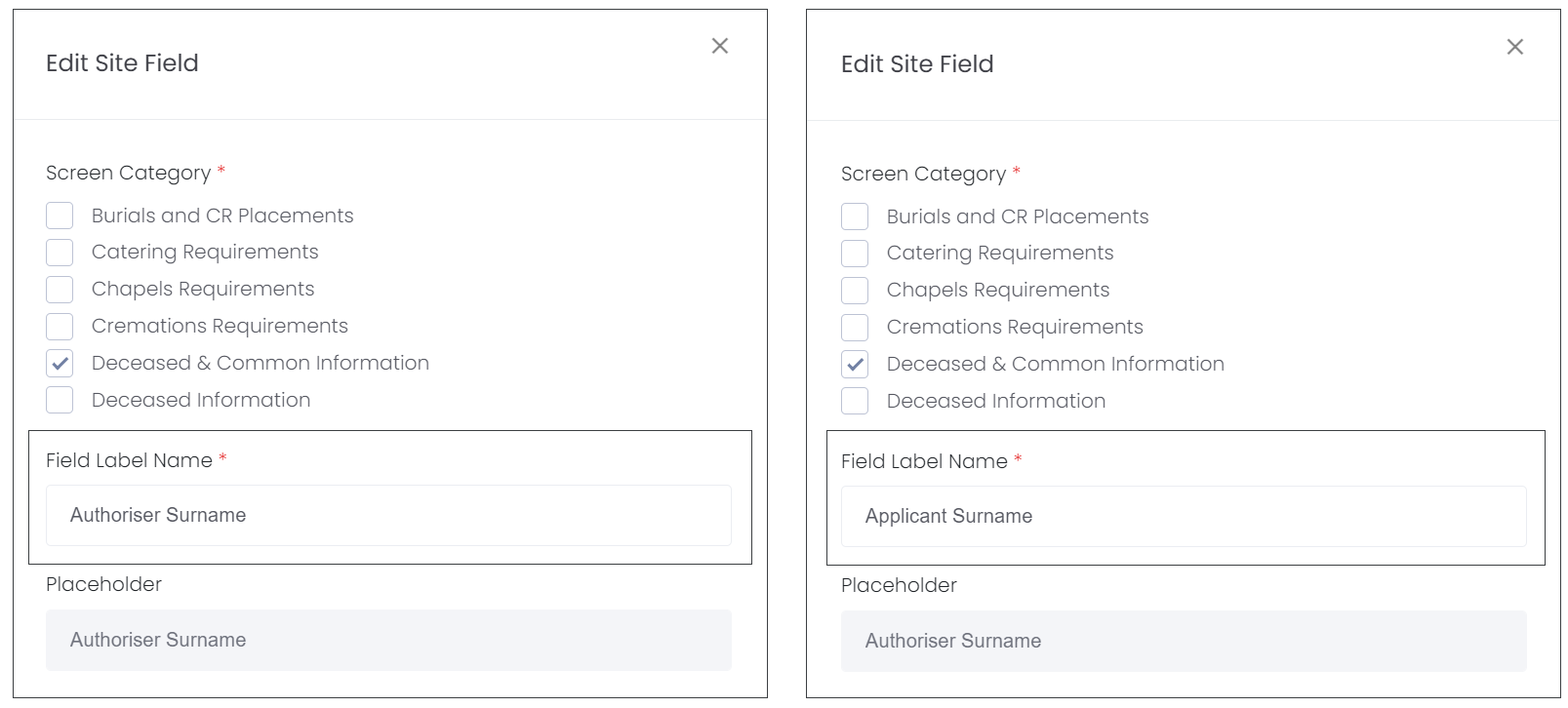Click the Screen Category label in right dialog
The image size is (1568, 708).
[923, 174]
